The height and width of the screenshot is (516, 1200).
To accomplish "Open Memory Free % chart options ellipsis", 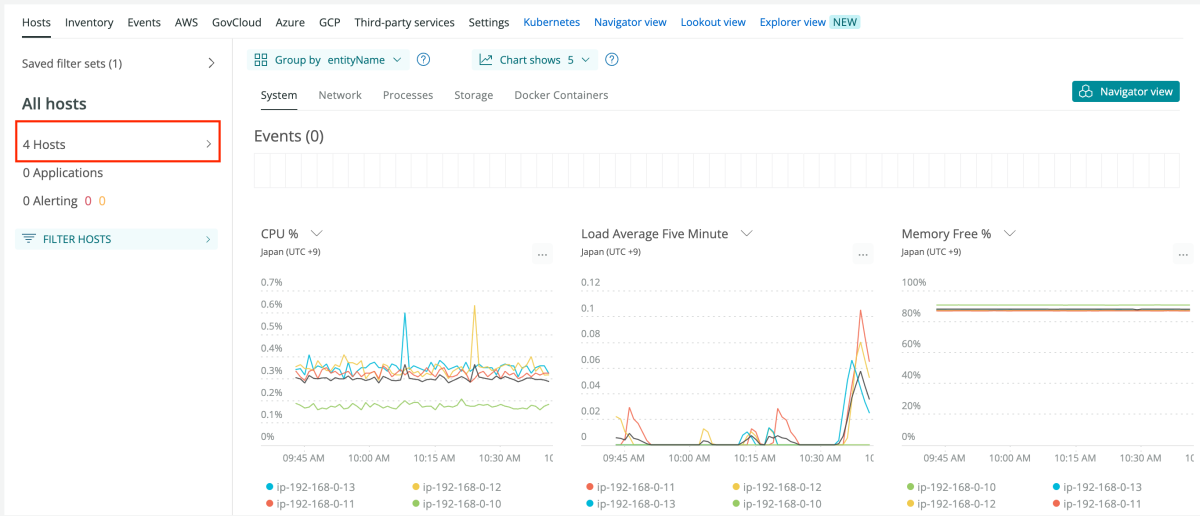I will tap(1183, 255).
